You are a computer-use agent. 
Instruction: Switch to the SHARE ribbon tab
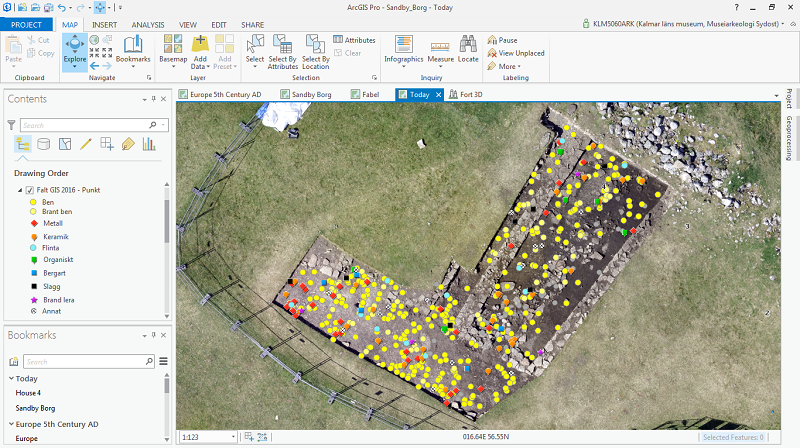[253, 24]
